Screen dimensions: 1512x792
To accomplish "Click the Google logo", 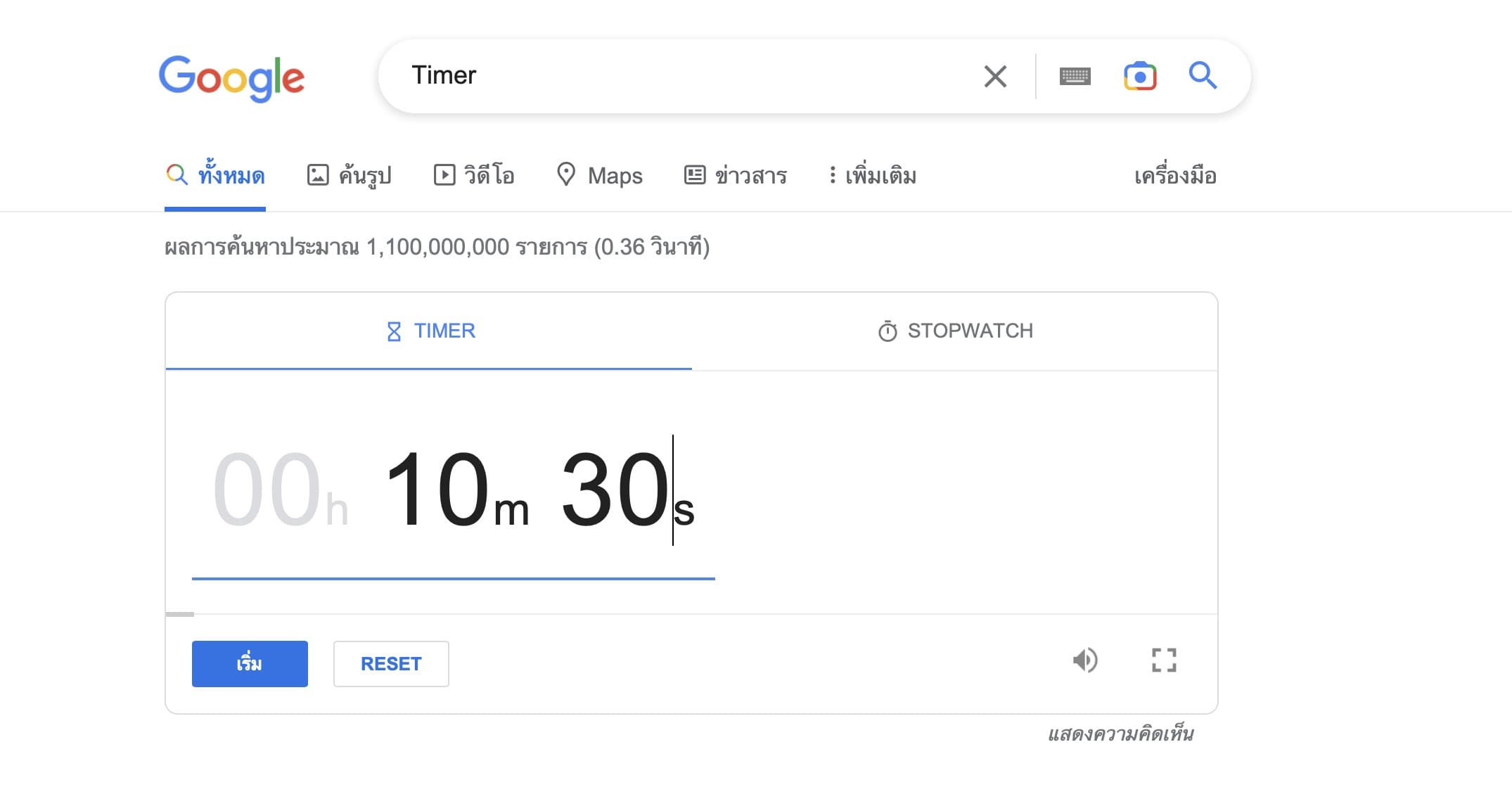I will [231, 77].
